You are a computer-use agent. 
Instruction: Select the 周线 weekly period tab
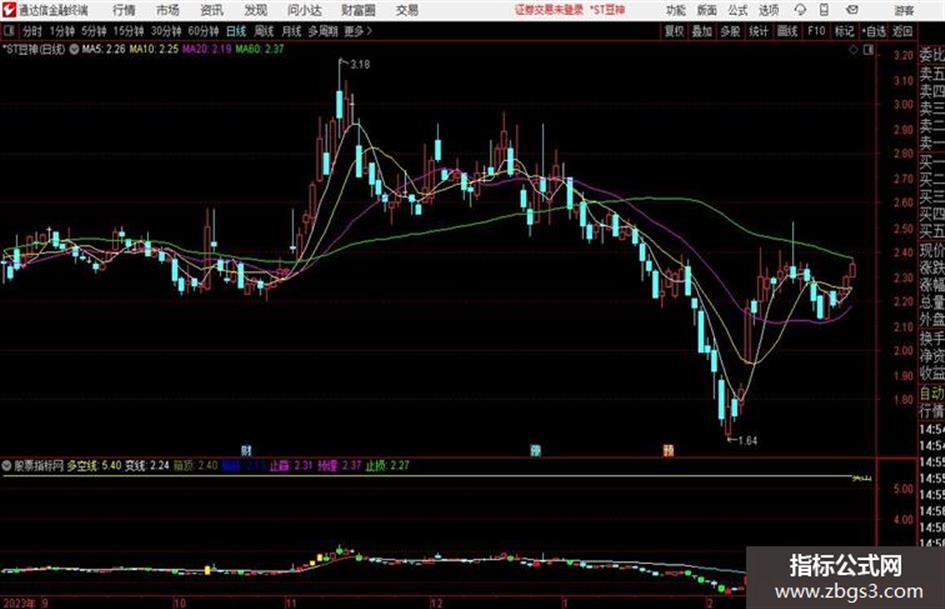264,31
